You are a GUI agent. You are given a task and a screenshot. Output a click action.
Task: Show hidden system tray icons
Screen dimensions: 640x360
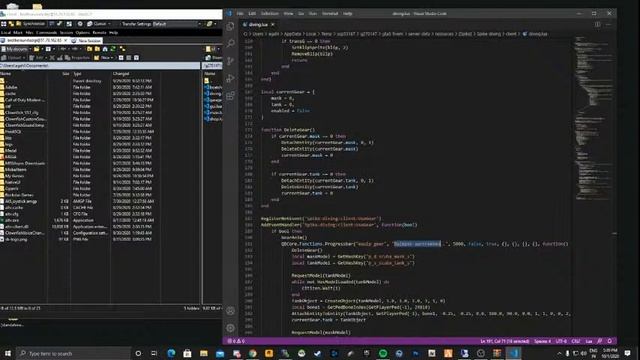559,353
